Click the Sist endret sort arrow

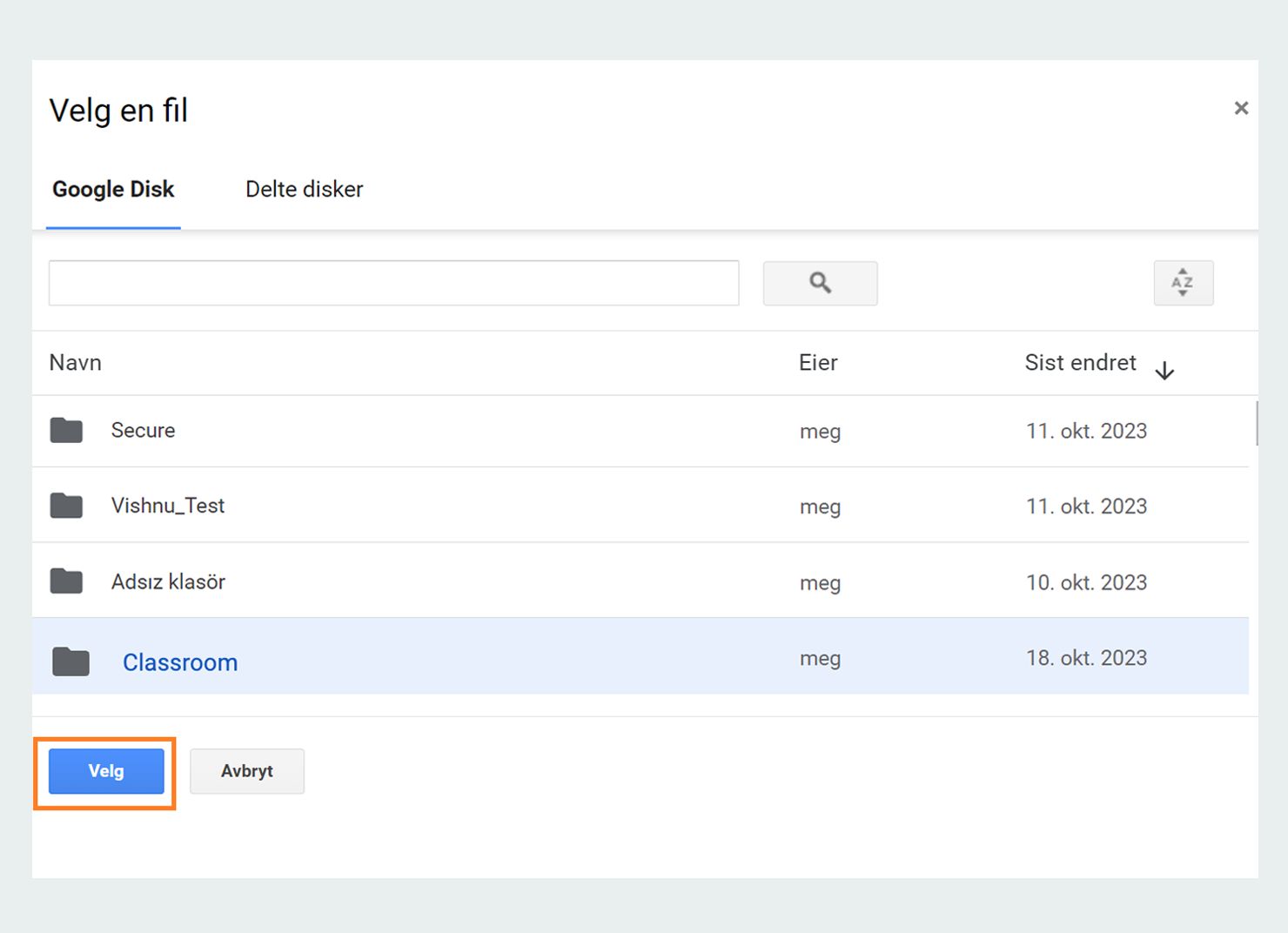(x=1164, y=371)
